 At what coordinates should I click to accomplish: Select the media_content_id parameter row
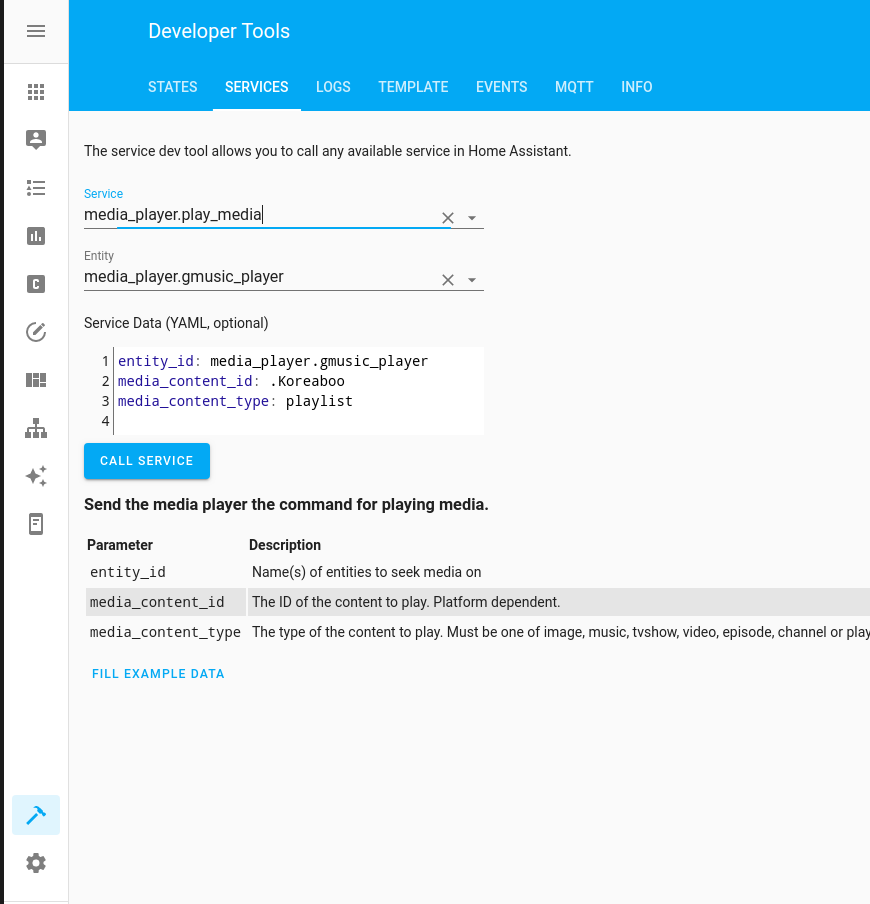point(477,602)
